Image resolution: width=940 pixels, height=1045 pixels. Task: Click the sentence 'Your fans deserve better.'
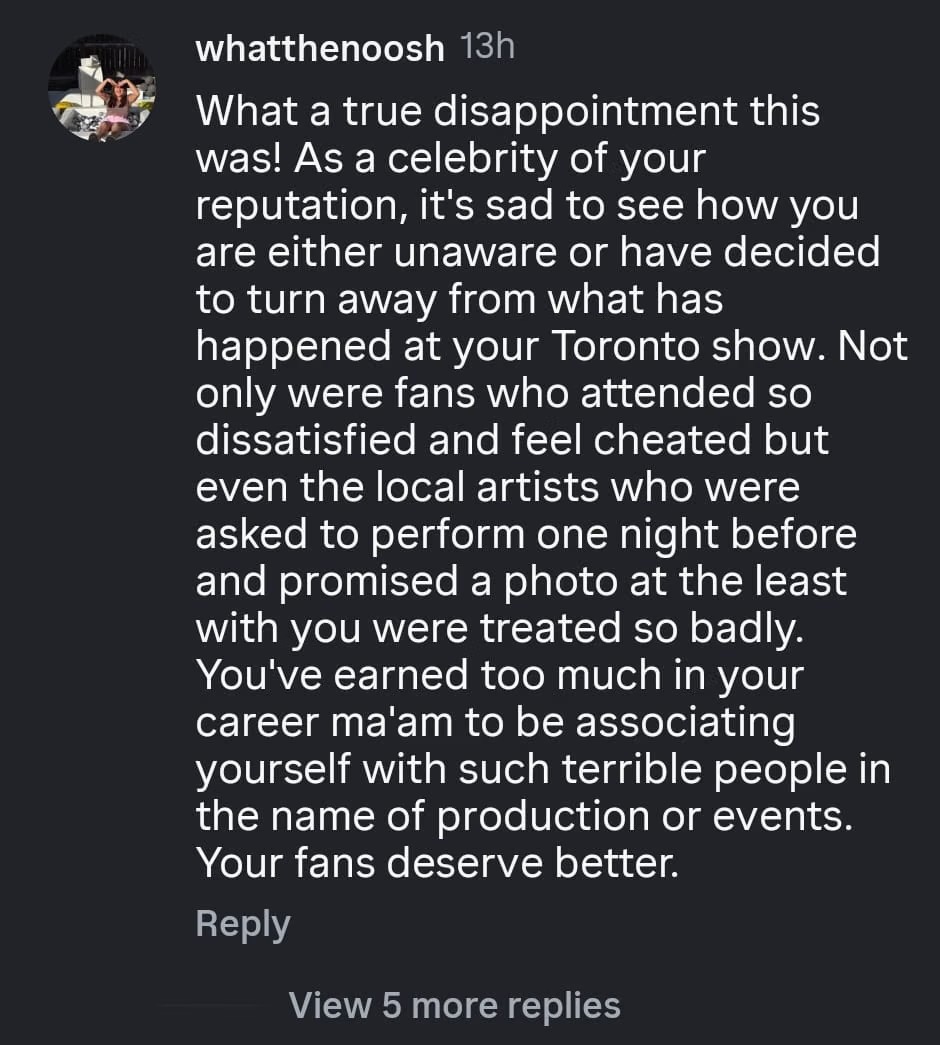click(437, 864)
